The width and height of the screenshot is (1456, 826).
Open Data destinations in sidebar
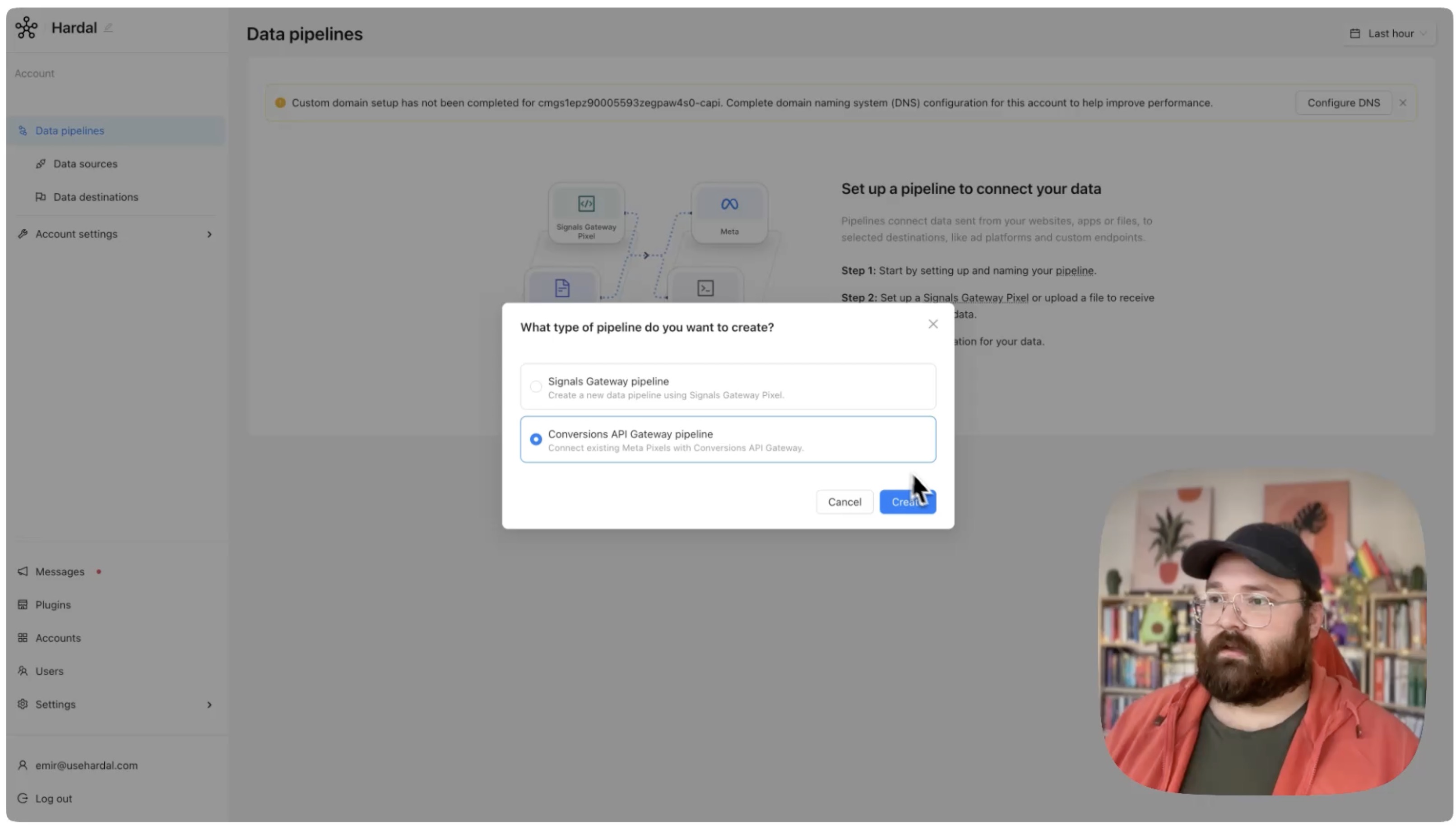pos(95,197)
